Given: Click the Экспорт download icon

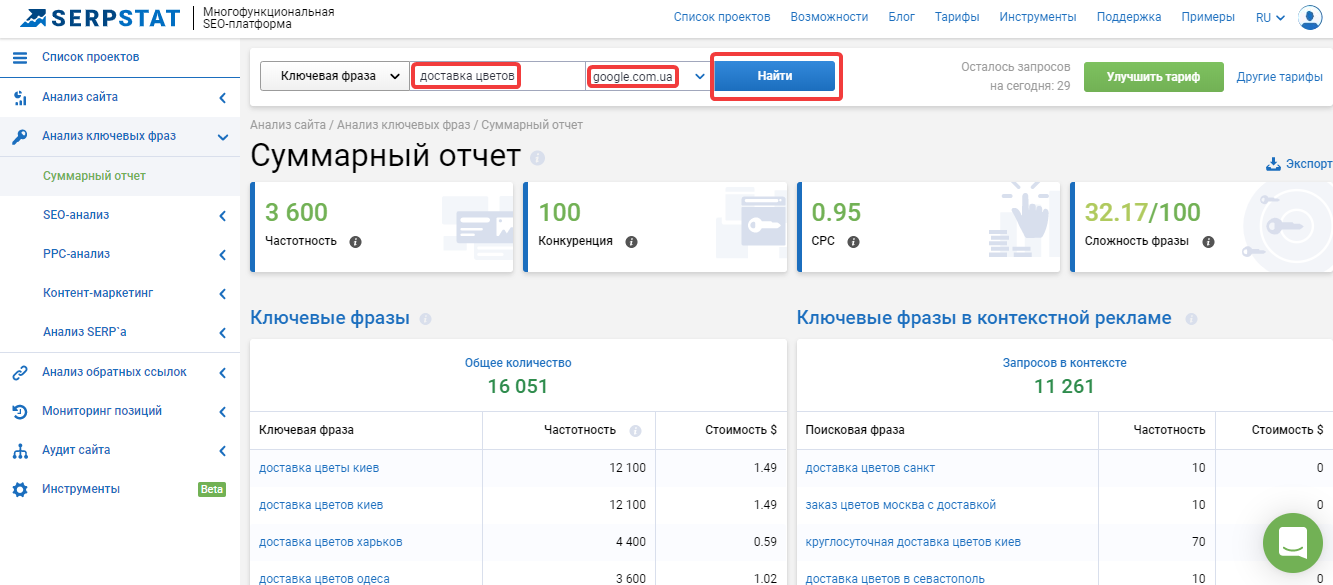Looking at the screenshot, I should 1274,164.
